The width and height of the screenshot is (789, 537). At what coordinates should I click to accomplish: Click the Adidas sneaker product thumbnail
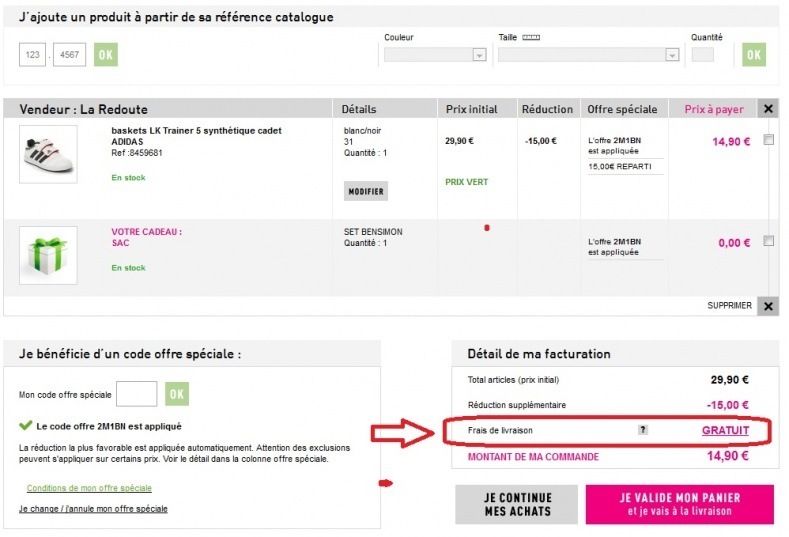(x=48, y=153)
